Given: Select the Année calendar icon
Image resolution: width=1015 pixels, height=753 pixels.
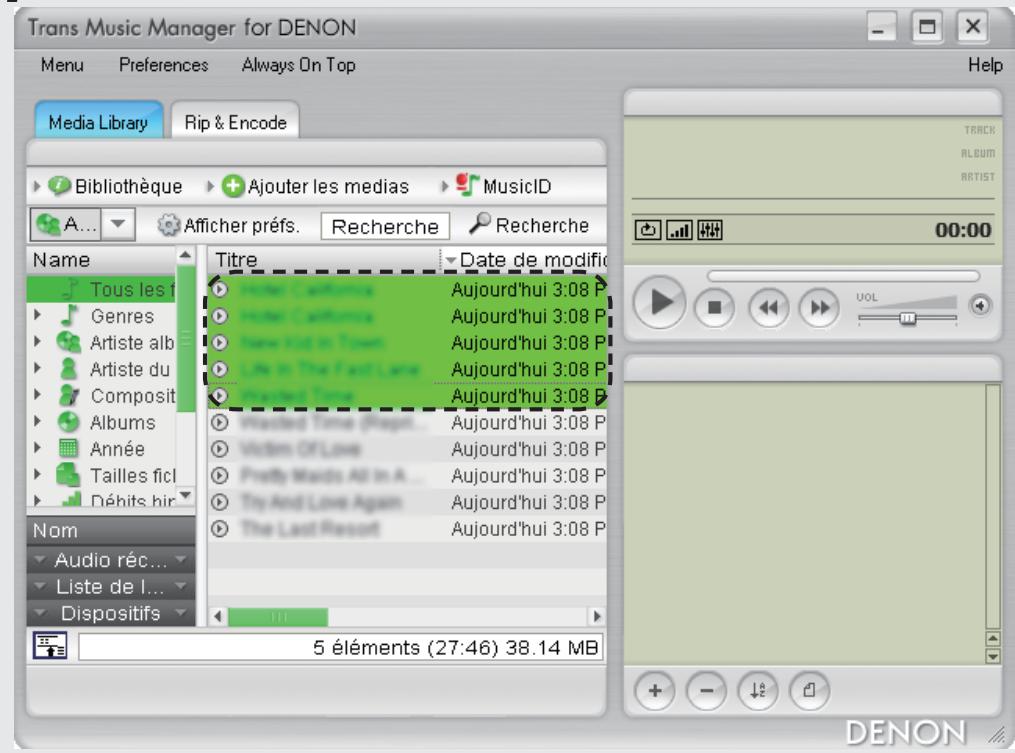Looking at the screenshot, I should click(68, 448).
